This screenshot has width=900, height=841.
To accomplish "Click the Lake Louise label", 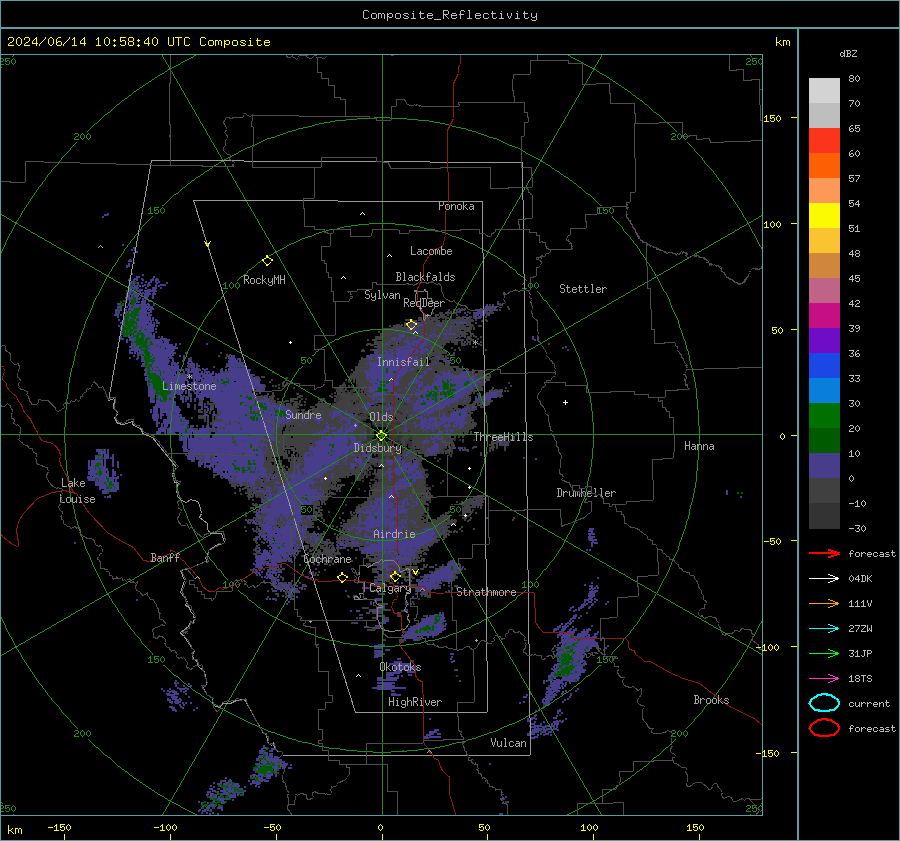I will click(78, 491).
